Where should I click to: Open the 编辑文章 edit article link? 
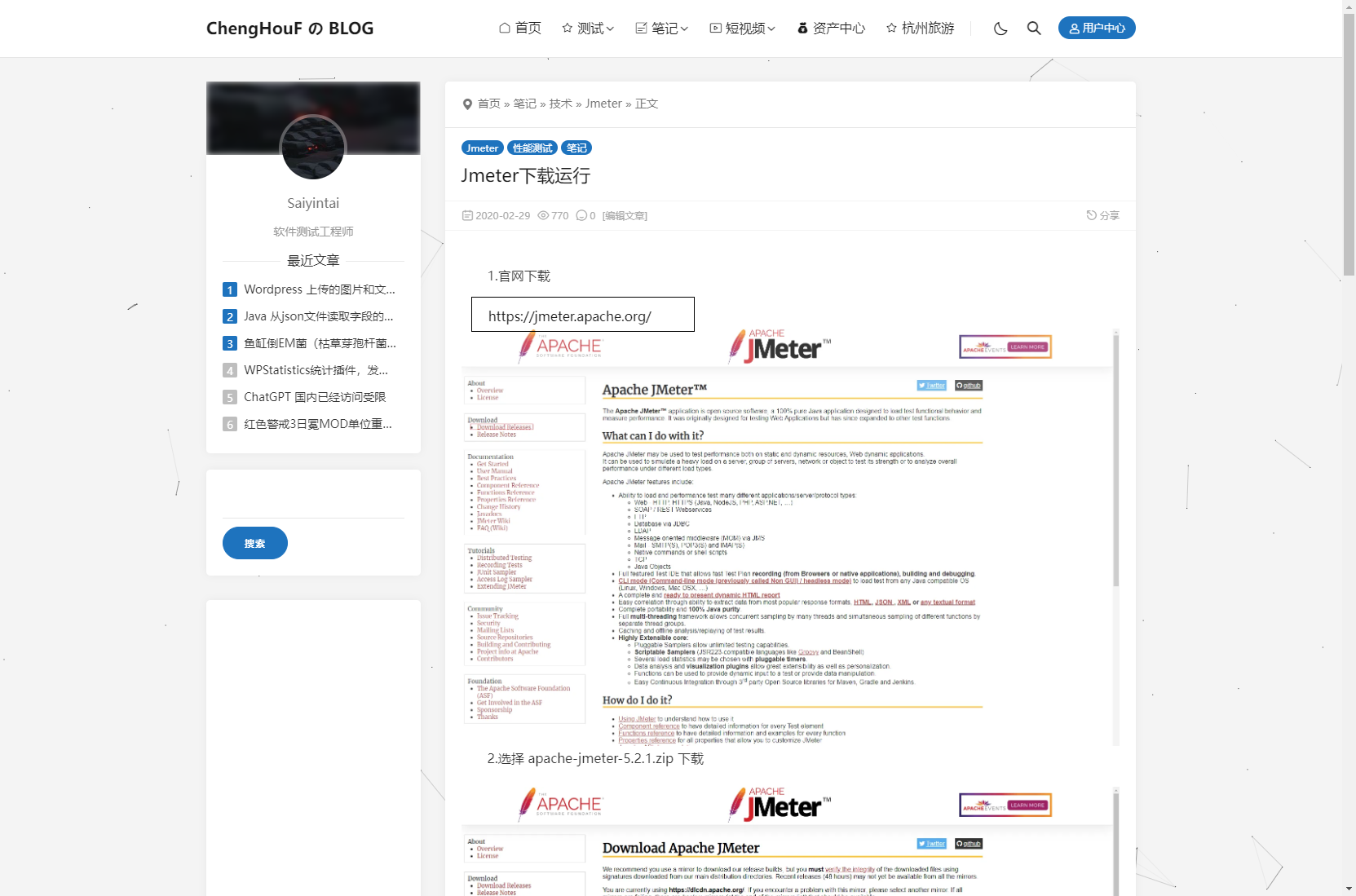tap(625, 216)
